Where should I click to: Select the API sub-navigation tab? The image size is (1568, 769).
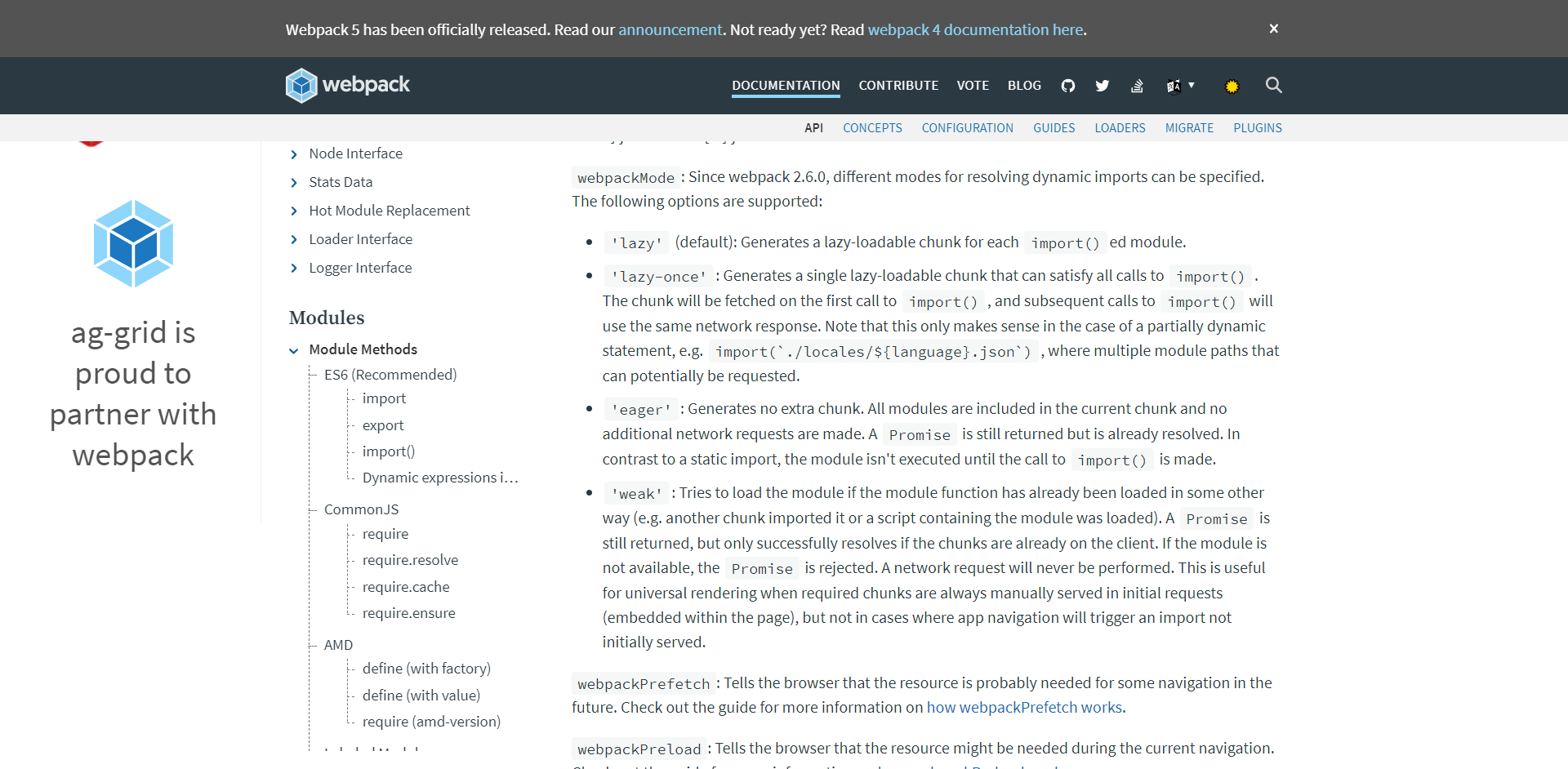(813, 128)
